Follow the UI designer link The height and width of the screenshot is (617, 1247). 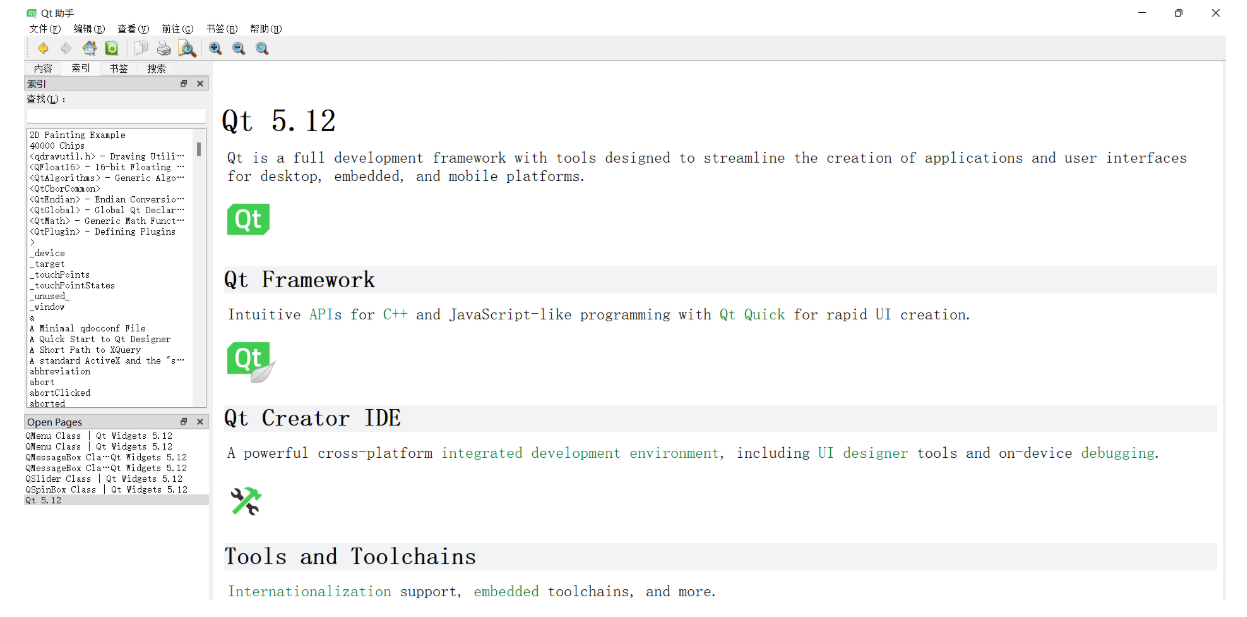coord(862,453)
